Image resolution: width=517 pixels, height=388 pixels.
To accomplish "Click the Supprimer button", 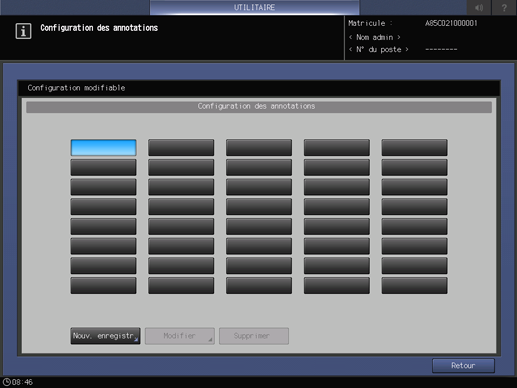I will (254, 336).
